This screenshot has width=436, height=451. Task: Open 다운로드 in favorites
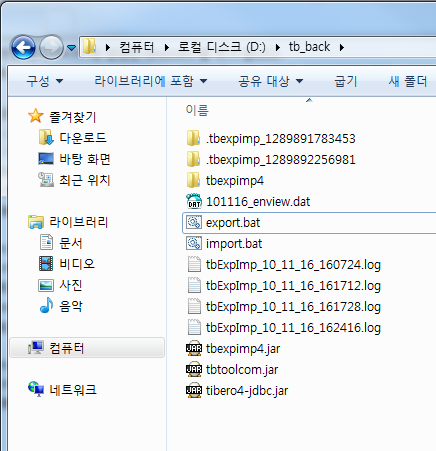click(x=83, y=138)
